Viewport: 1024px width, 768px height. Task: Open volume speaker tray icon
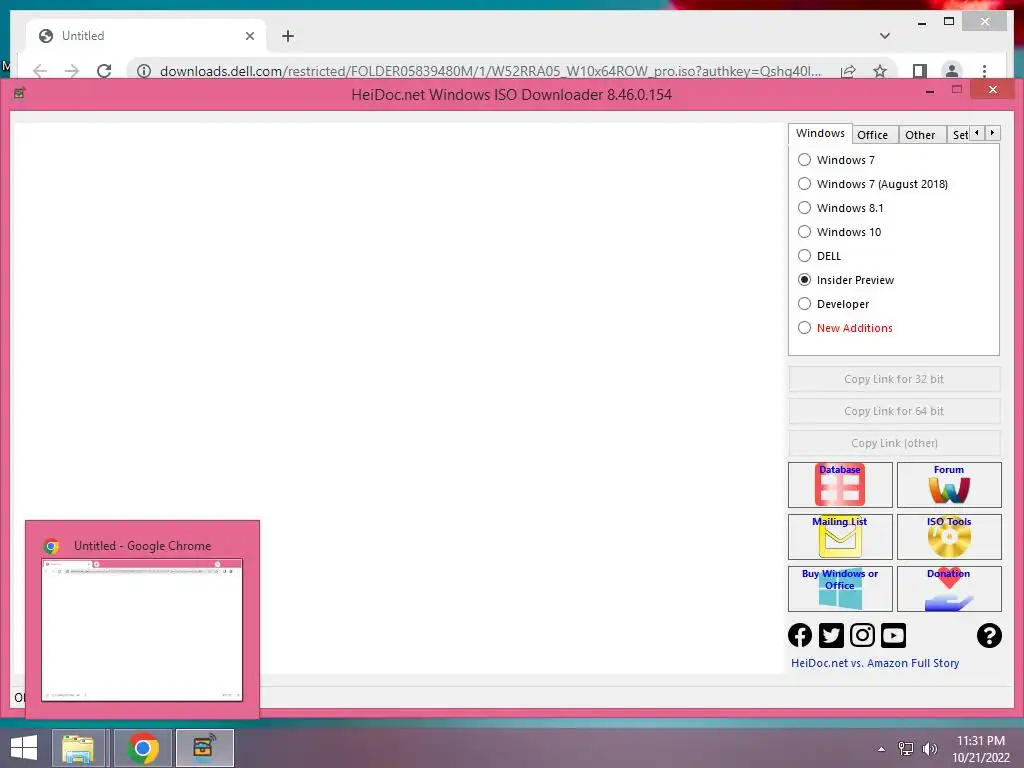[929, 749]
